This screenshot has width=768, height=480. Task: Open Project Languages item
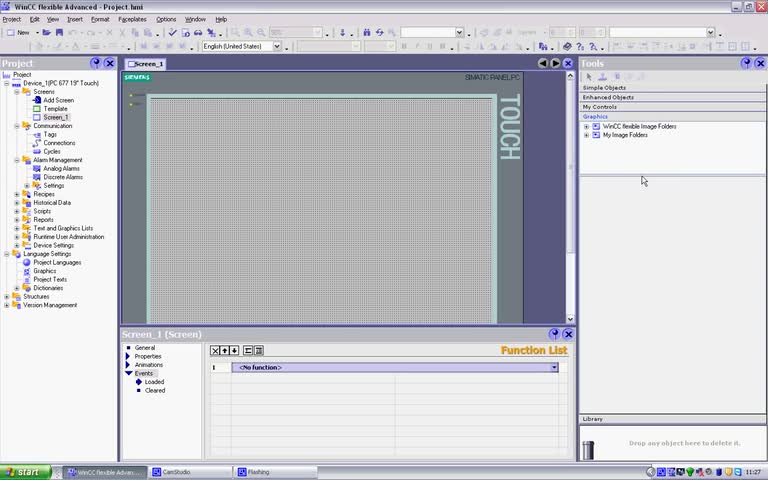pyautogui.click(x=57, y=263)
